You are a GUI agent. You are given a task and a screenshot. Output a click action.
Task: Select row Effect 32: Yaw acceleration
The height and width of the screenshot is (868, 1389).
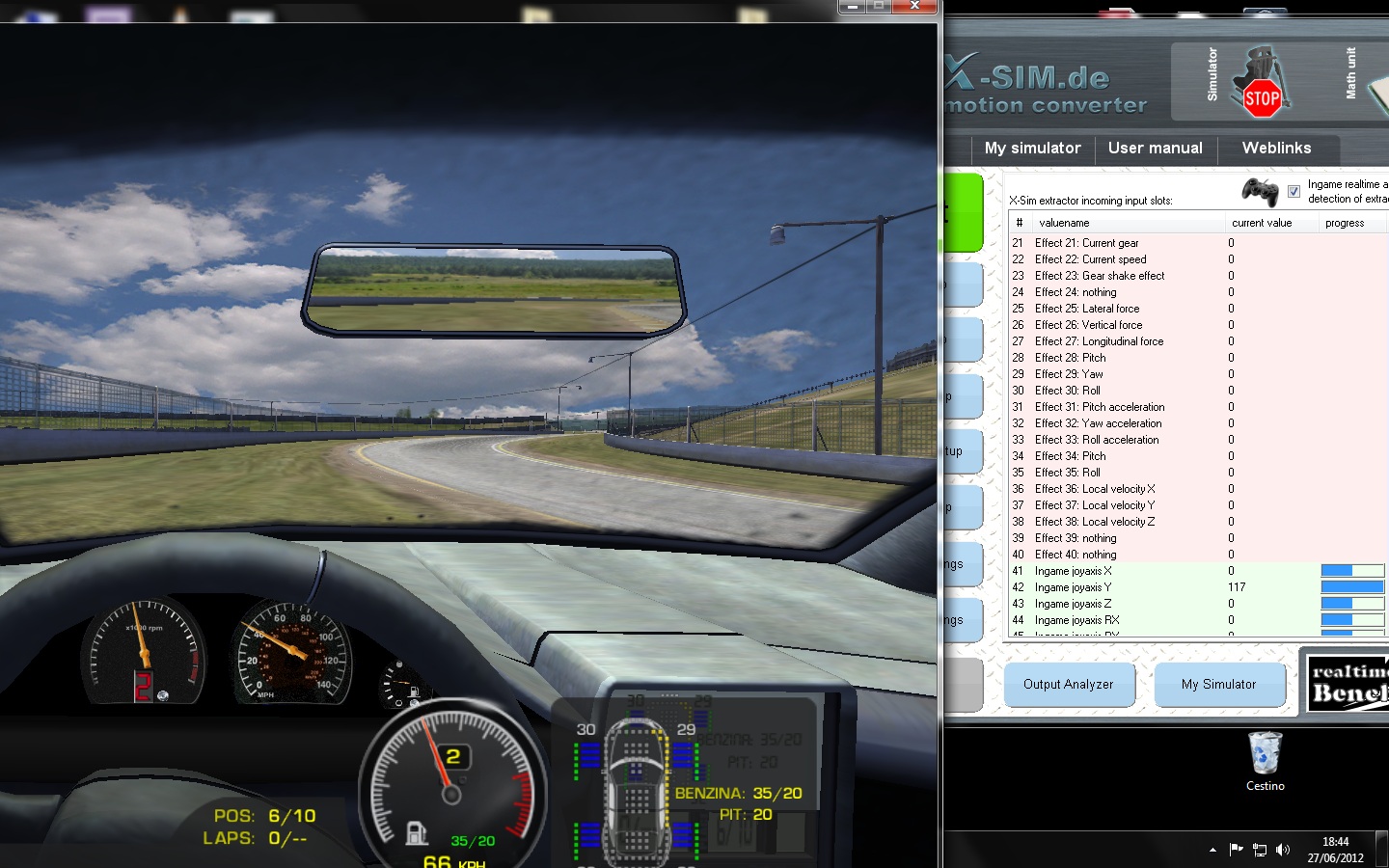(1197, 423)
